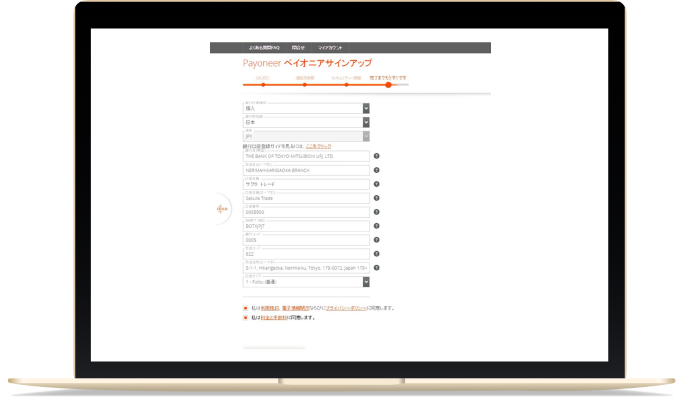Click the bank name field THE BANK OF TOKYO-MITSUBISHI
The height and width of the screenshot is (398, 684).
pos(306,156)
